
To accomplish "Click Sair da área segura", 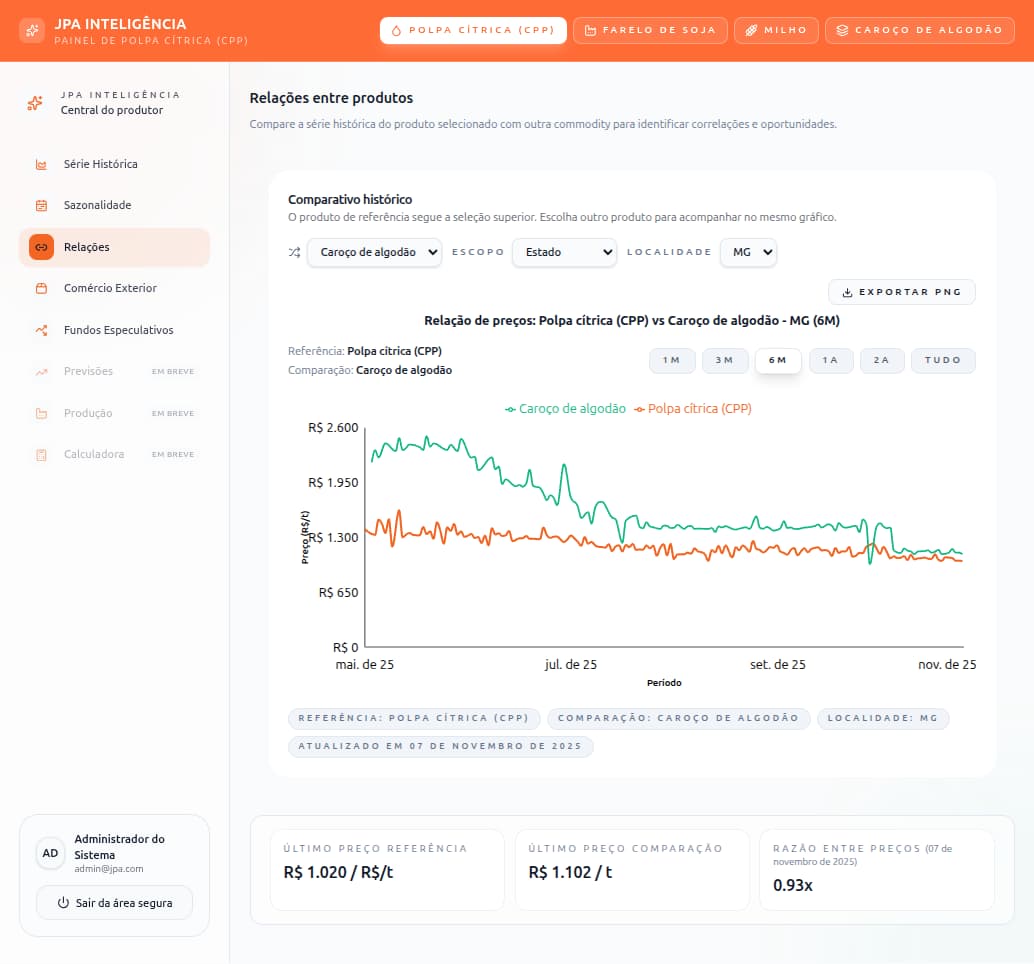I will click(x=114, y=903).
